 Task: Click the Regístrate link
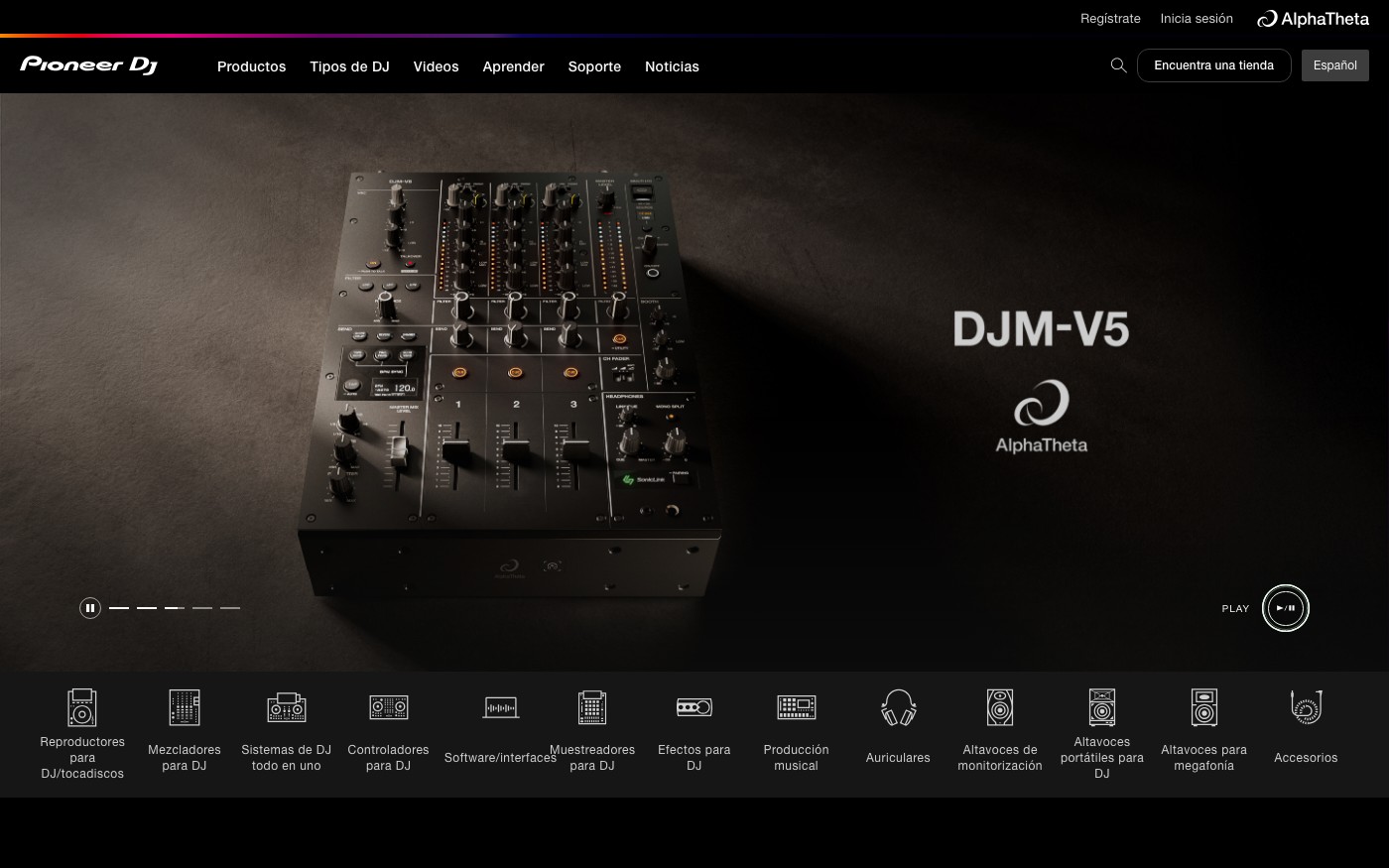pyautogui.click(x=1110, y=19)
